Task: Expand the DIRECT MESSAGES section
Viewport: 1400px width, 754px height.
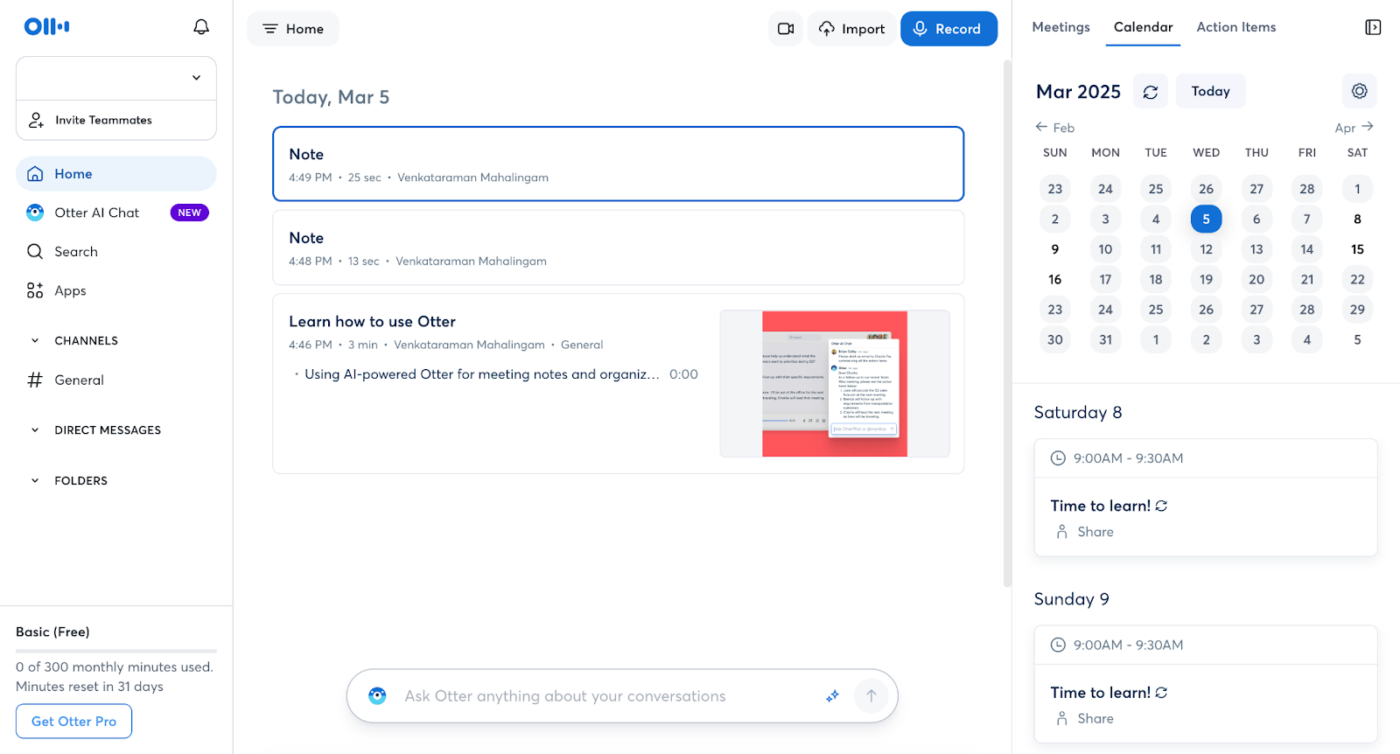Action: (35, 431)
